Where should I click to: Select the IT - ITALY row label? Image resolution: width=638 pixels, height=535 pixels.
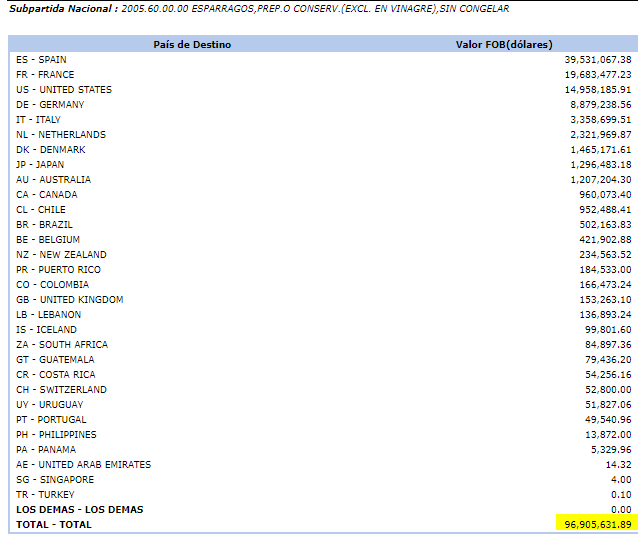coord(38,120)
